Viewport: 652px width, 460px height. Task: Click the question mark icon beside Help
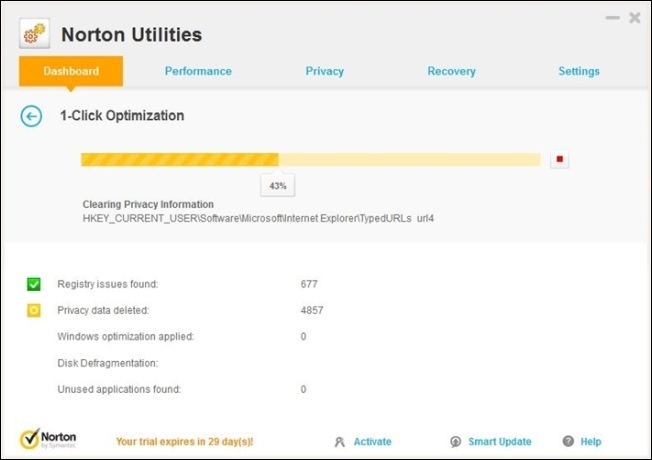pyautogui.click(x=568, y=441)
